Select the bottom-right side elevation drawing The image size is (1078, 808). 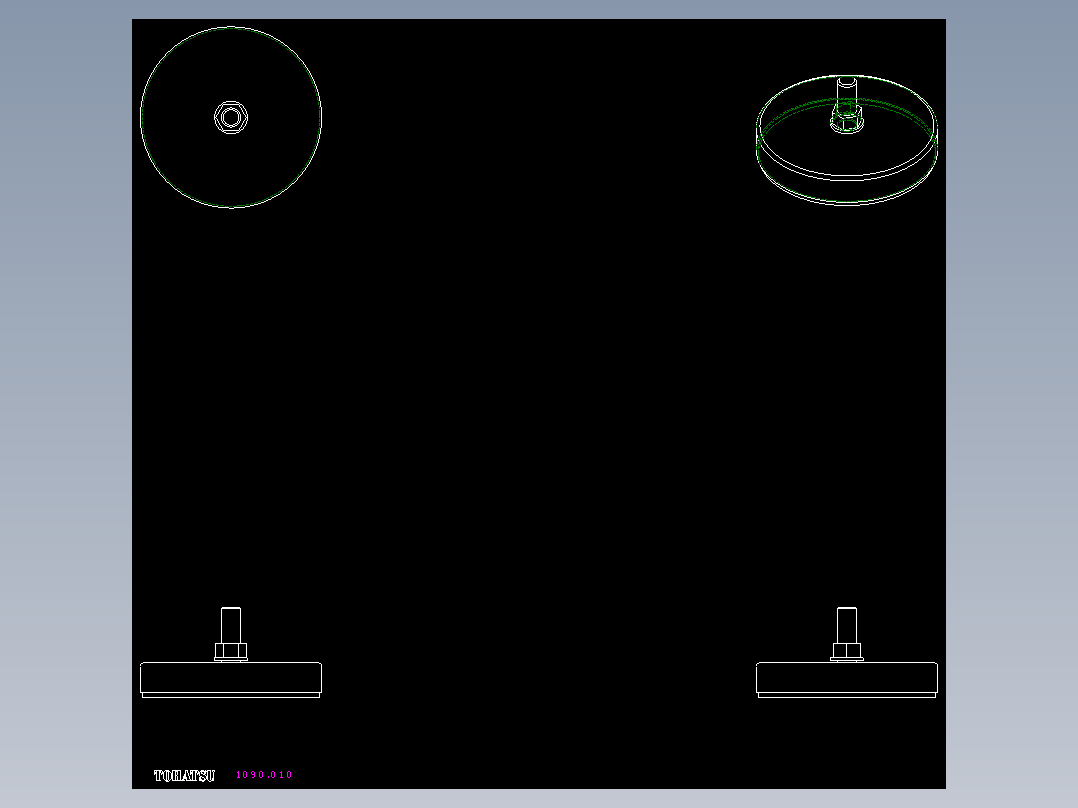847,652
